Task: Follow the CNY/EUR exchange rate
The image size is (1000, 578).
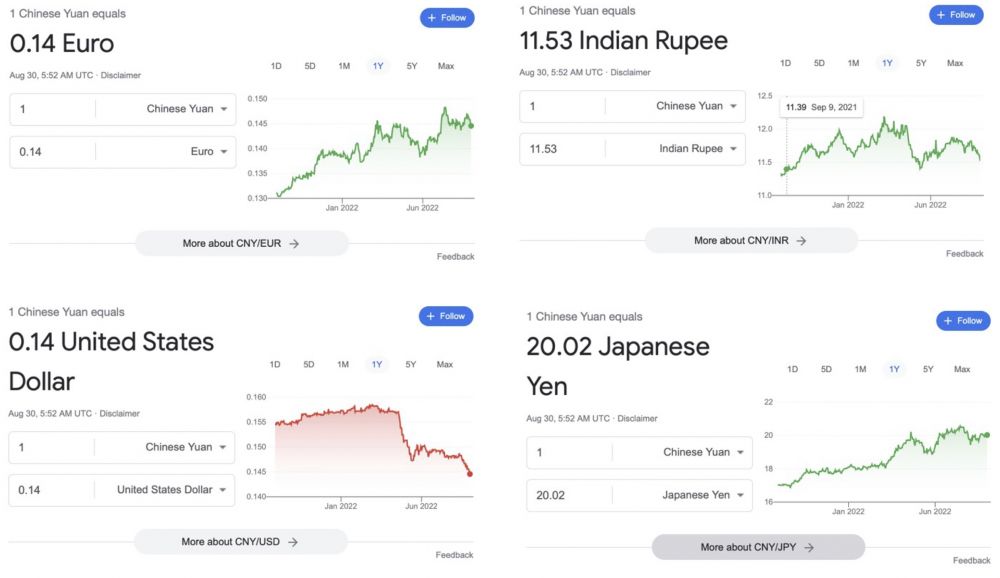Action: click(x=447, y=18)
